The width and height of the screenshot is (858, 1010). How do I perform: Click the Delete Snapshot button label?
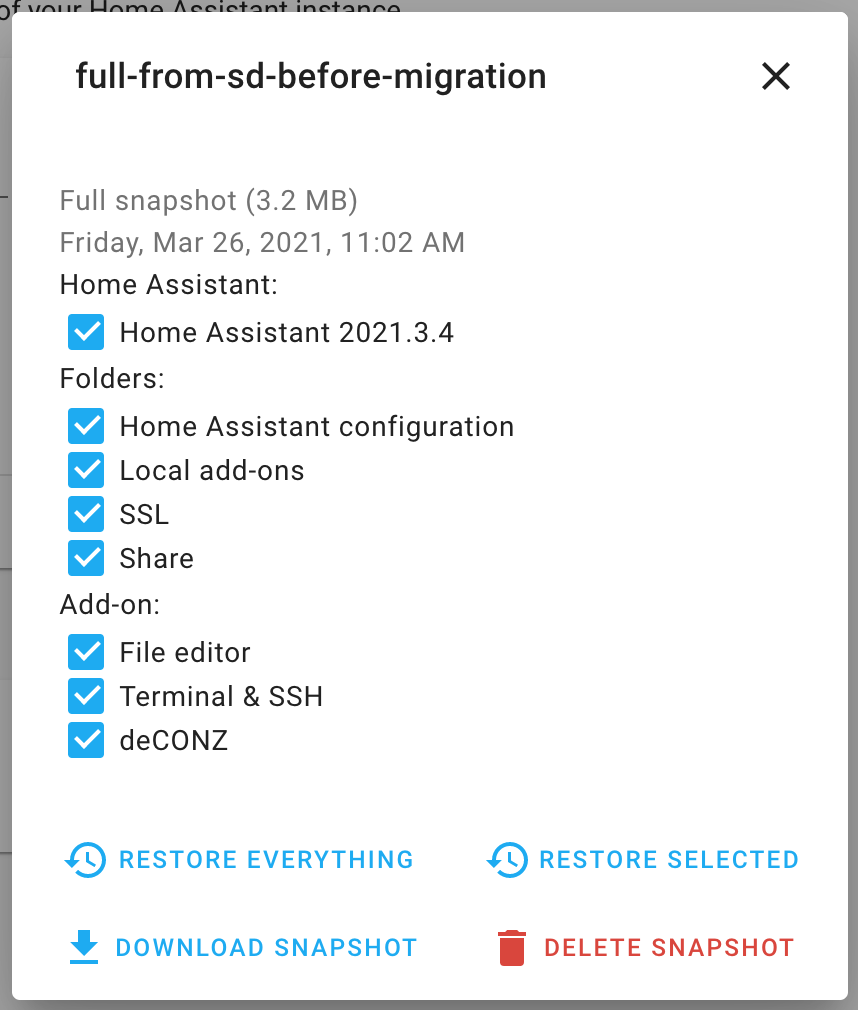coord(669,948)
